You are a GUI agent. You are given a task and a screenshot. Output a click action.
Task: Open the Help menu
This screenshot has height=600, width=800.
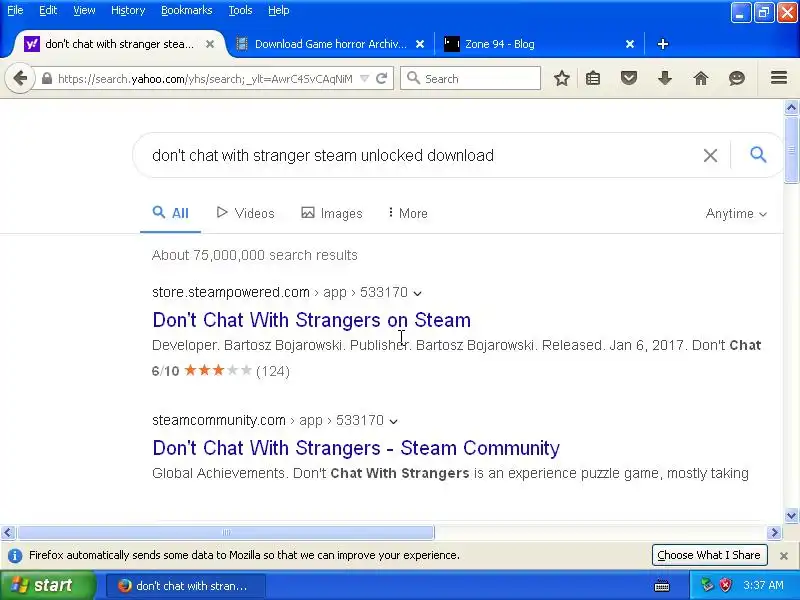coord(279,10)
